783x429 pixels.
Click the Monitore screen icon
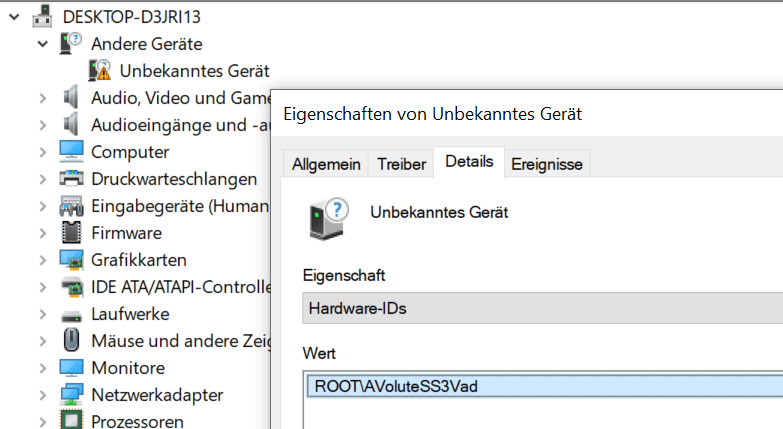71,368
